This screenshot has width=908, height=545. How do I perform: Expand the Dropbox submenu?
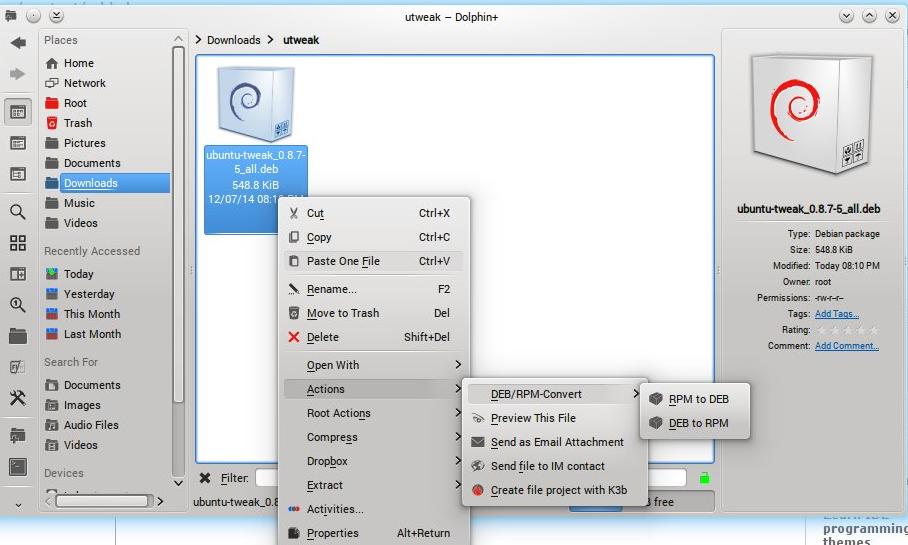coord(374,462)
